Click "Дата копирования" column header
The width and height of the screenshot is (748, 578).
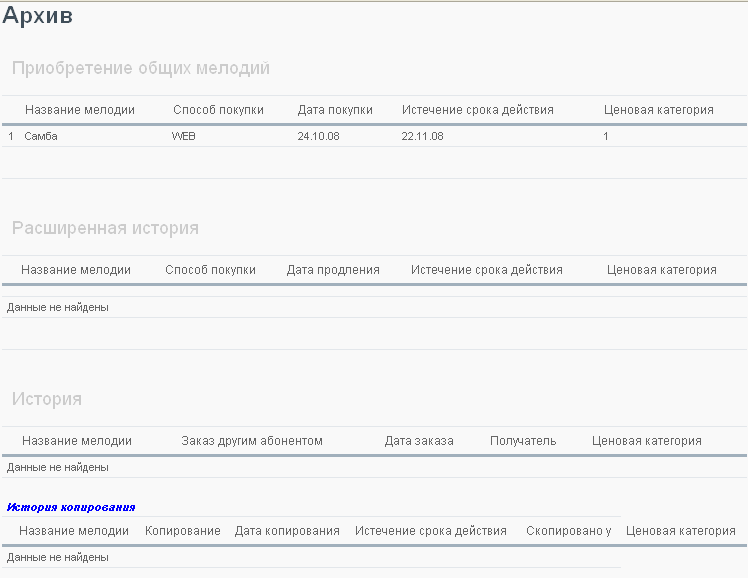coord(287,531)
